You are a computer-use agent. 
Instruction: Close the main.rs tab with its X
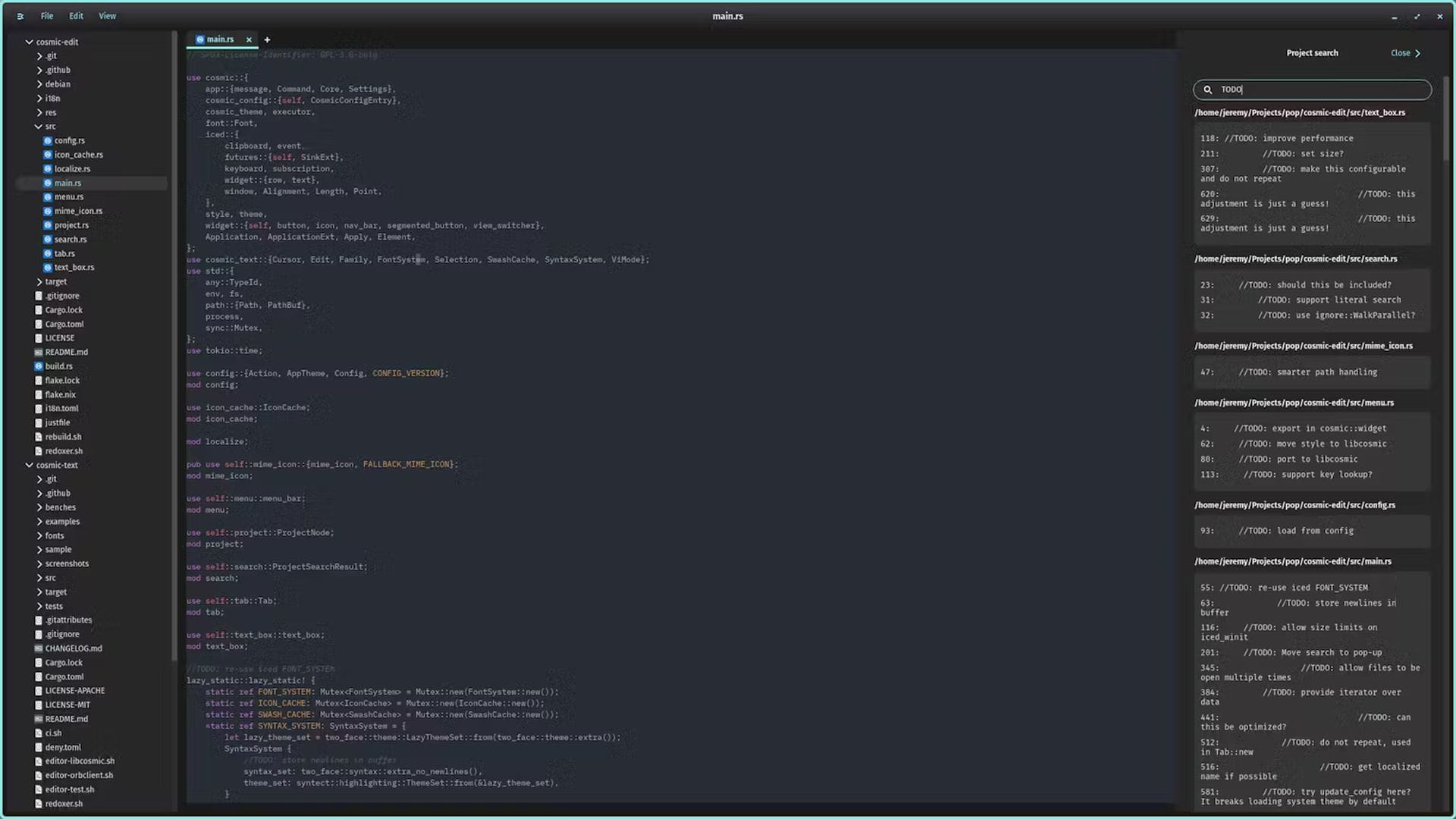[x=249, y=39]
